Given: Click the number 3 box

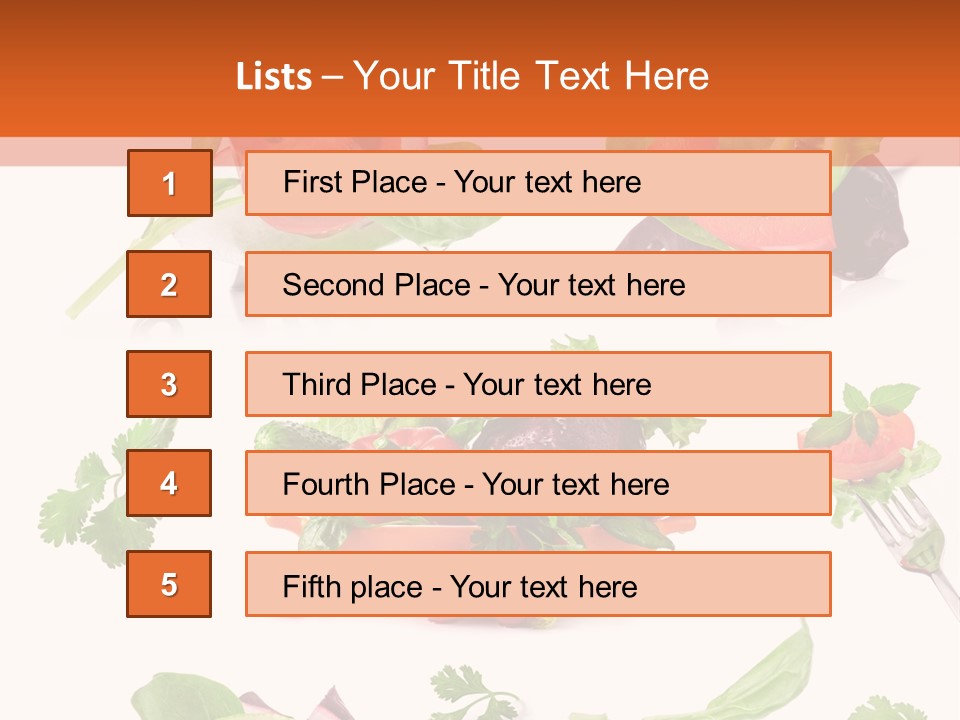Looking at the screenshot, I should point(169,384).
